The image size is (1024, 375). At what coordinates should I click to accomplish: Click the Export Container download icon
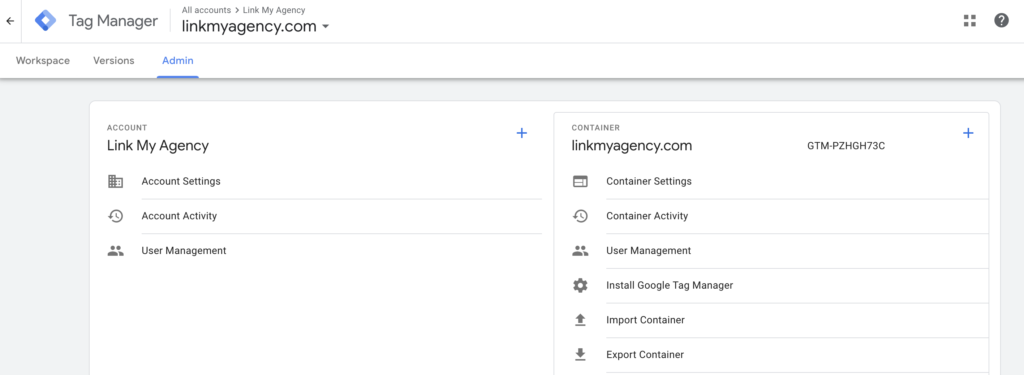click(580, 355)
